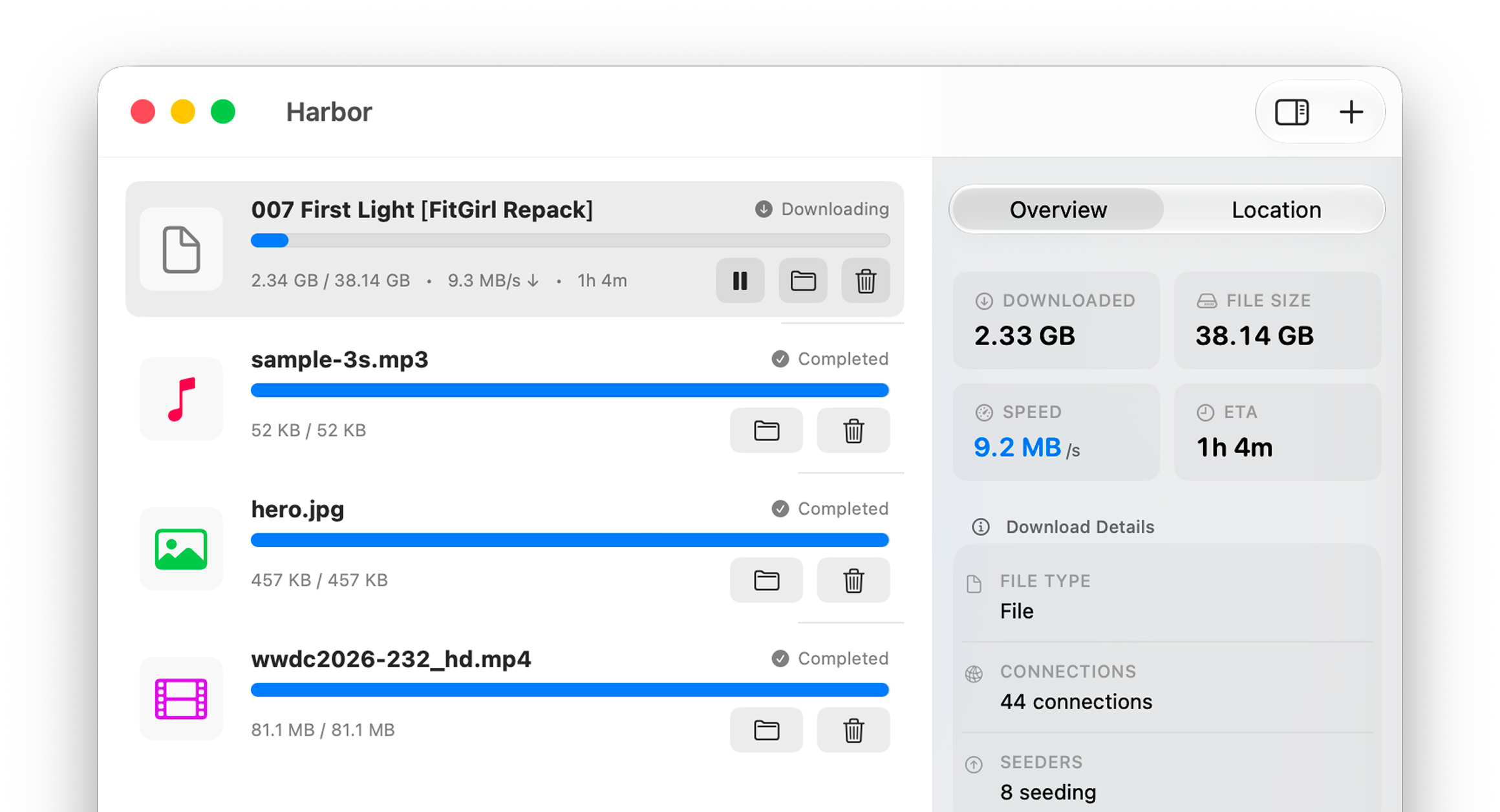Pause the 007 First Light download
1500x812 pixels.
pyautogui.click(x=740, y=281)
